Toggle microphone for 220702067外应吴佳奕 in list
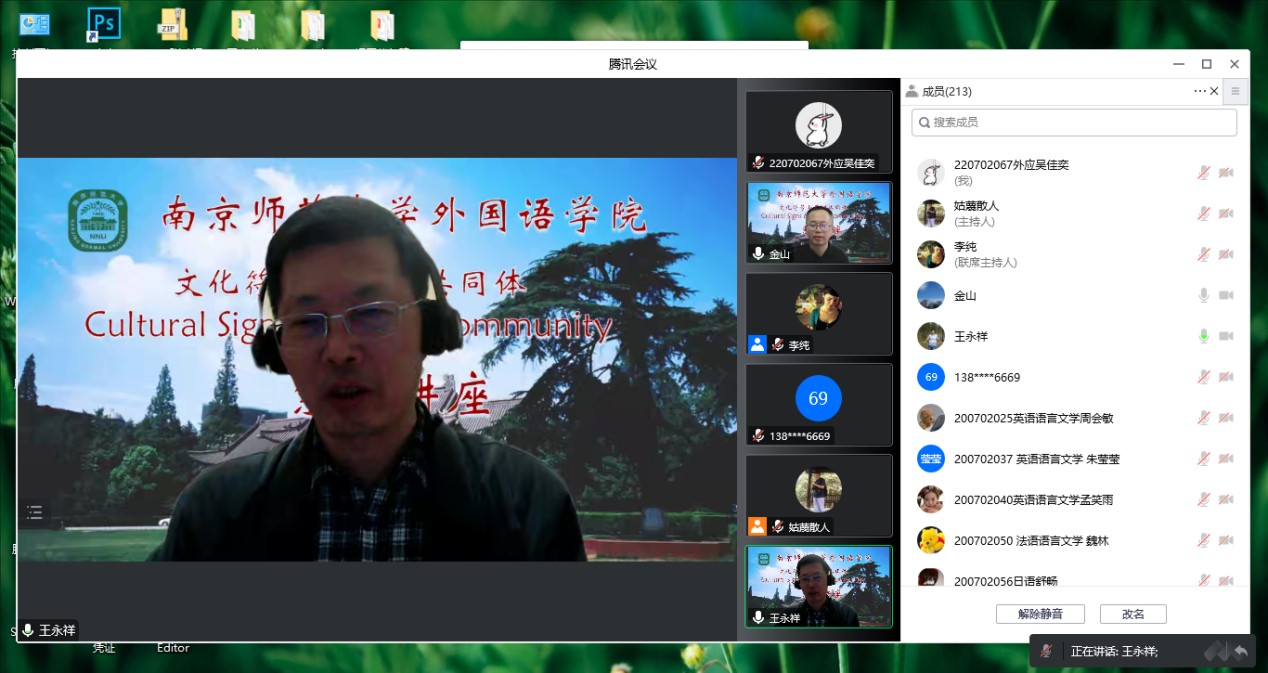 [1204, 173]
